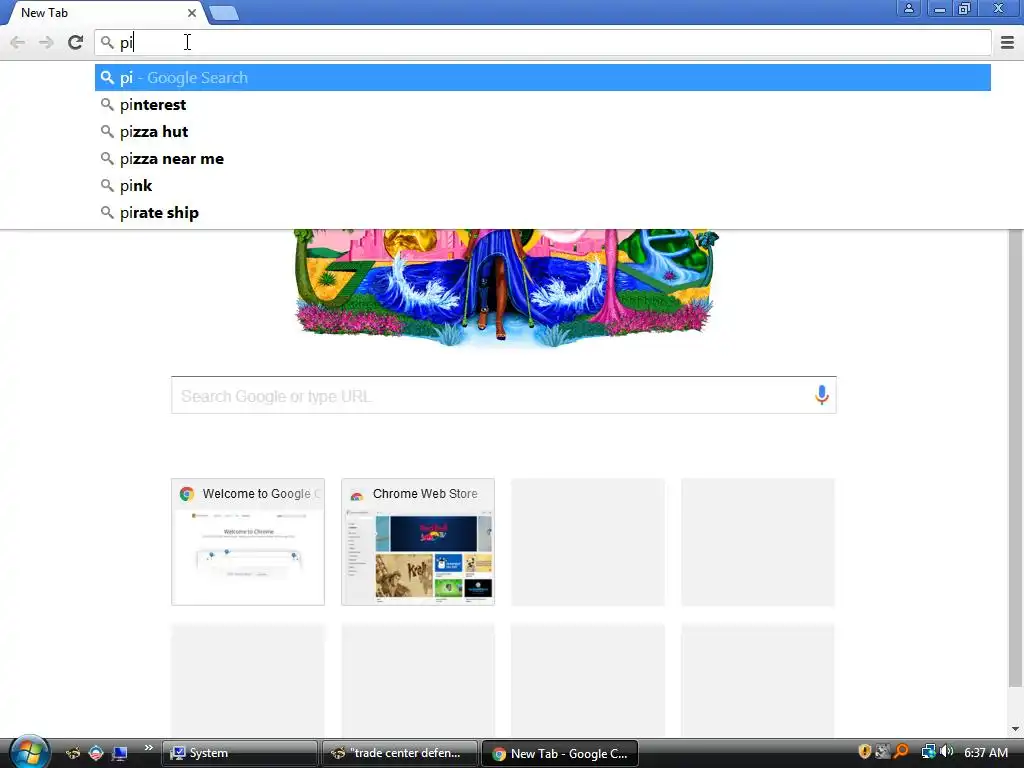Image resolution: width=1024 pixels, height=768 pixels.
Task: Pick the 'pizza near me' suggestion
Action: pos(543,159)
